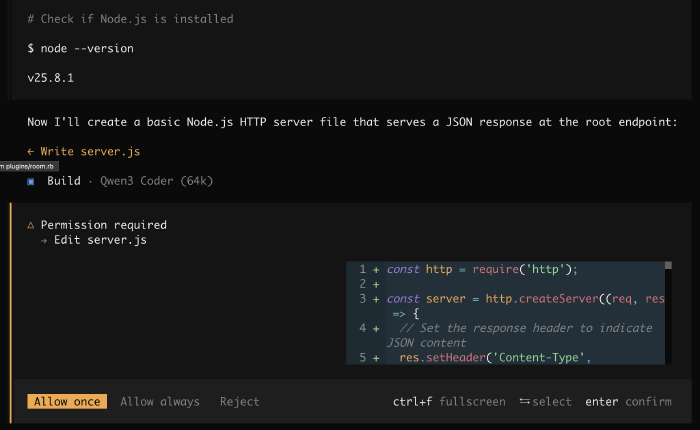
Task: Click the $ node --version command
Action: point(80,48)
